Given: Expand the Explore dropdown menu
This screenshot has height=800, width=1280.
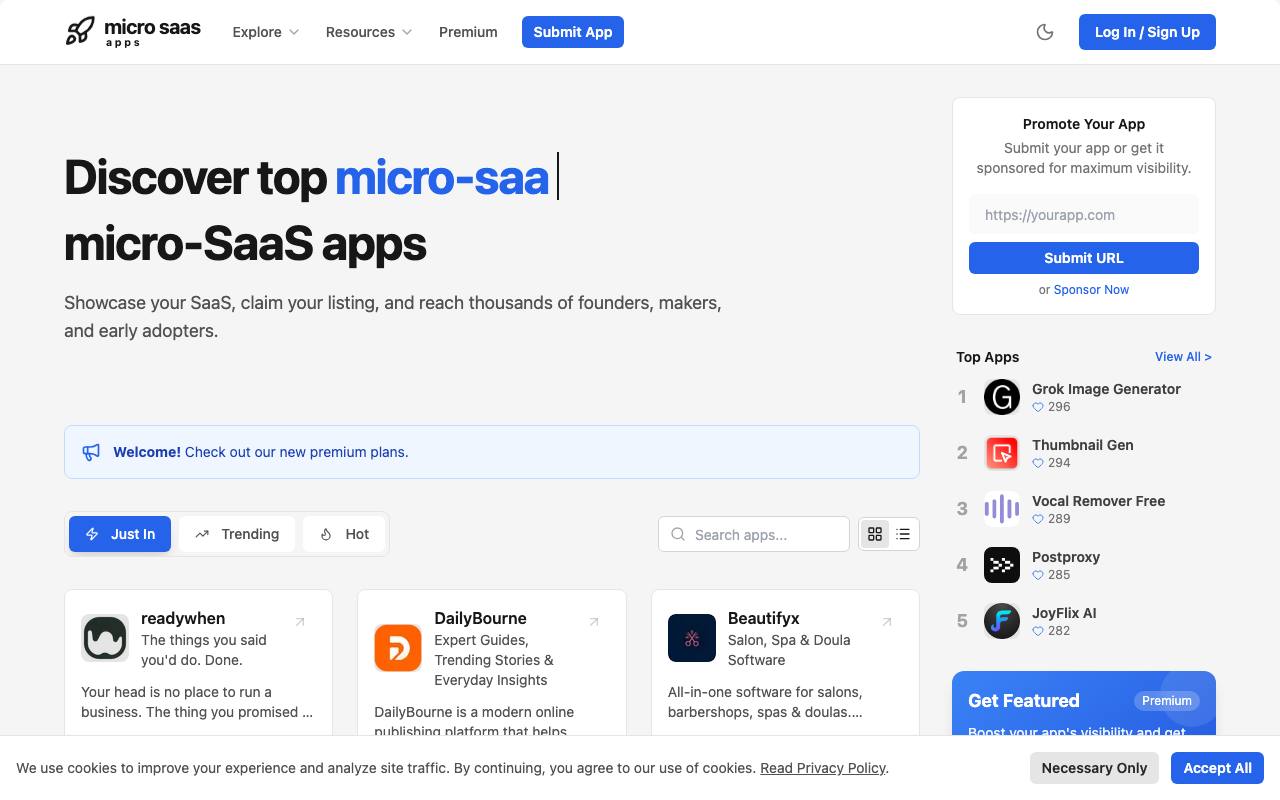Looking at the screenshot, I should point(265,32).
